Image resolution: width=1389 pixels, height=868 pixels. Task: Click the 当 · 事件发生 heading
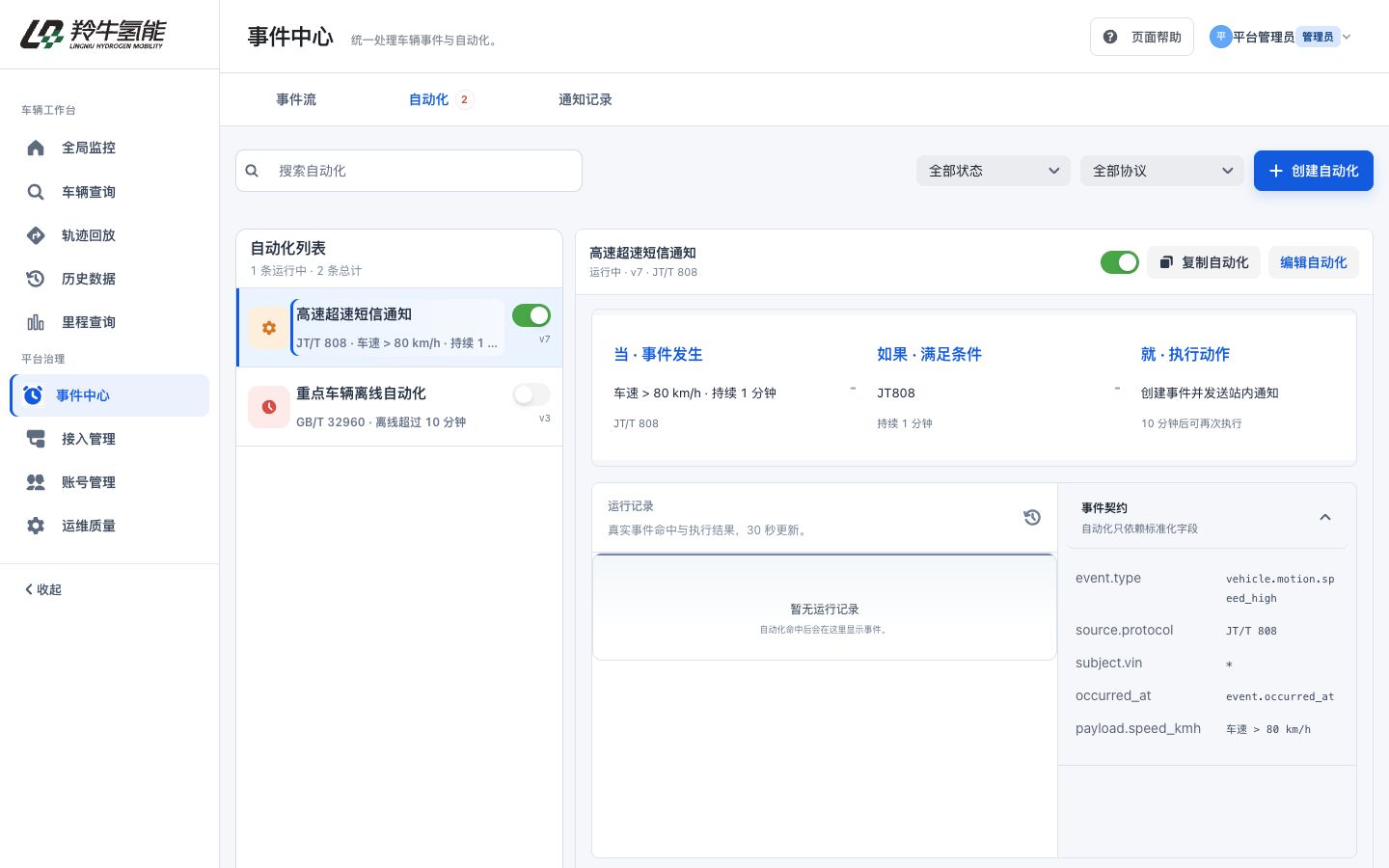(x=658, y=354)
